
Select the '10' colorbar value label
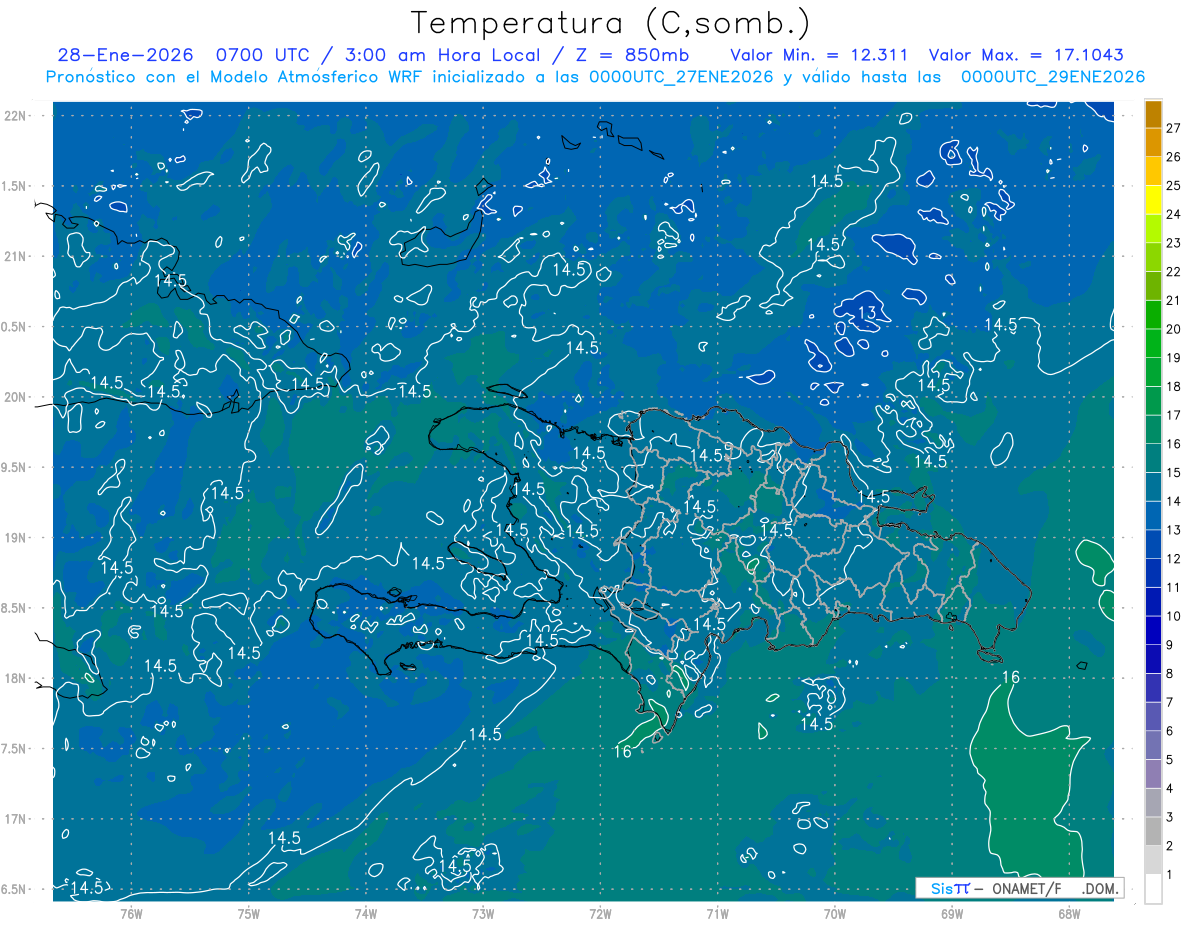tap(1174, 616)
